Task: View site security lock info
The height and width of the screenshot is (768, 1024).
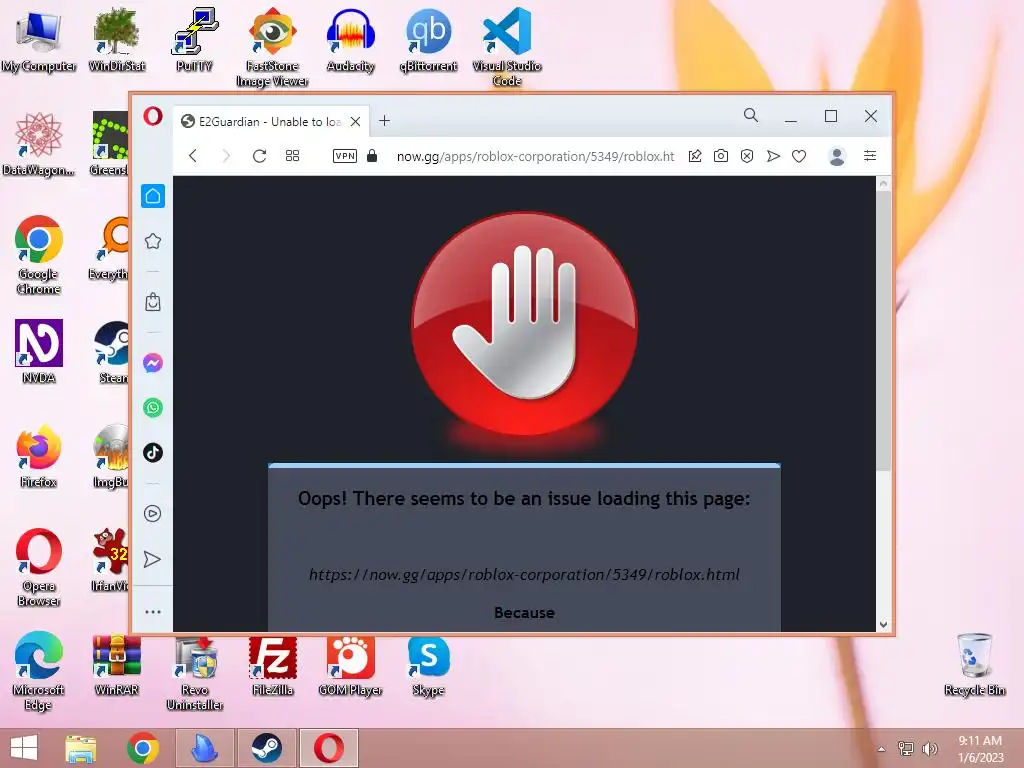Action: click(x=372, y=155)
